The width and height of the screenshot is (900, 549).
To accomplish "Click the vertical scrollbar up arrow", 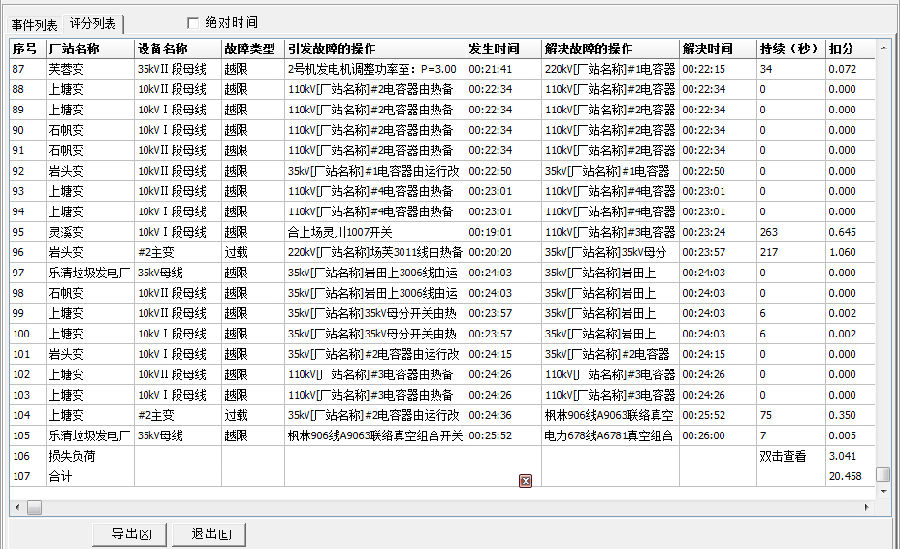I will tap(883, 47).
